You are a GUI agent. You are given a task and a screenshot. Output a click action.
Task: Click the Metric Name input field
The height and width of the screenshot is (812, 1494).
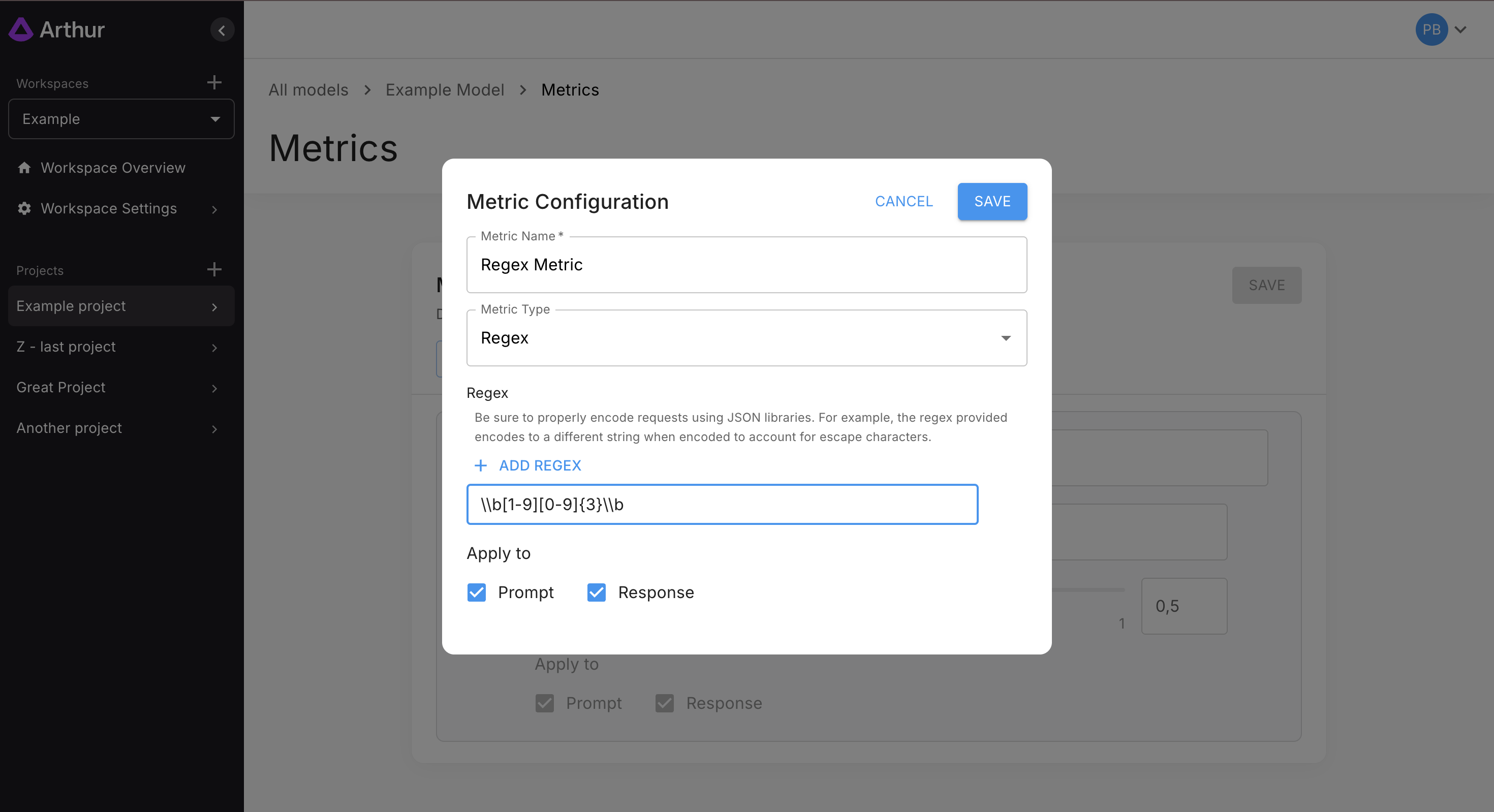(x=746, y=265)
